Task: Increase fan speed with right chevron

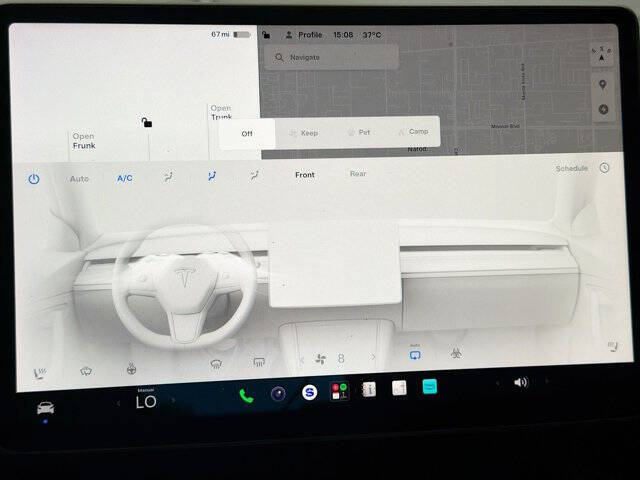Action: [x=373, y=357]
